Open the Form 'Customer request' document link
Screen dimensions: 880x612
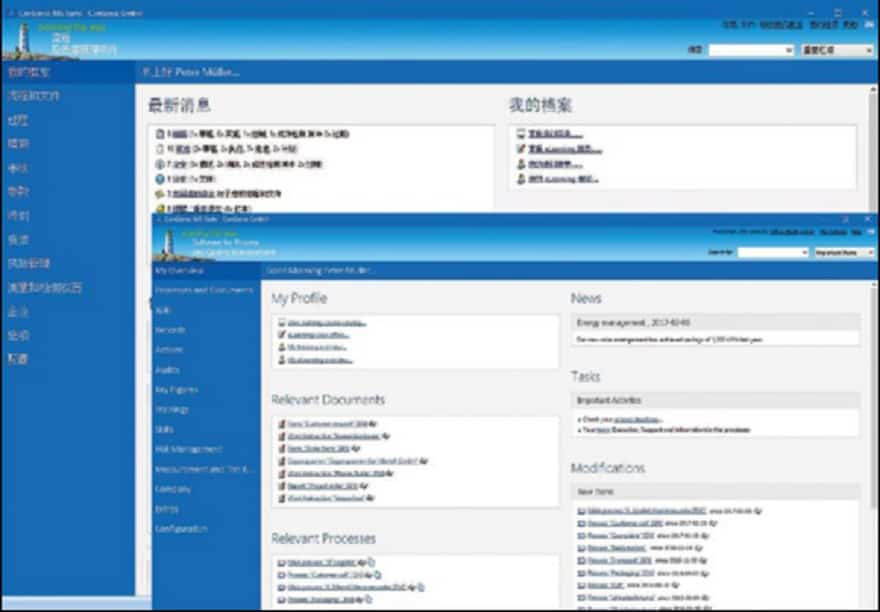(328, 424)
